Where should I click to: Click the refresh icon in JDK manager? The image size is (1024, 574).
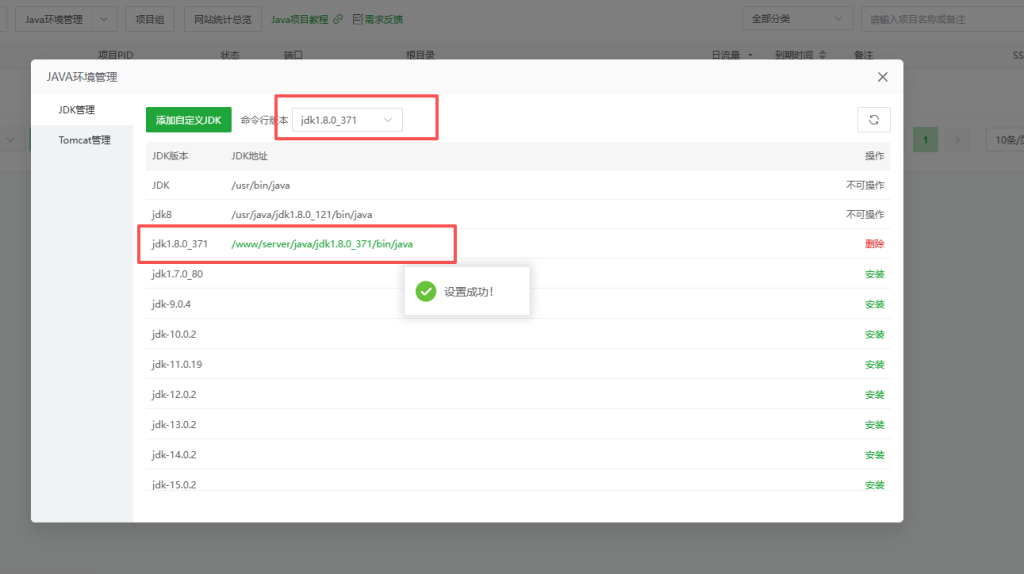874,120
